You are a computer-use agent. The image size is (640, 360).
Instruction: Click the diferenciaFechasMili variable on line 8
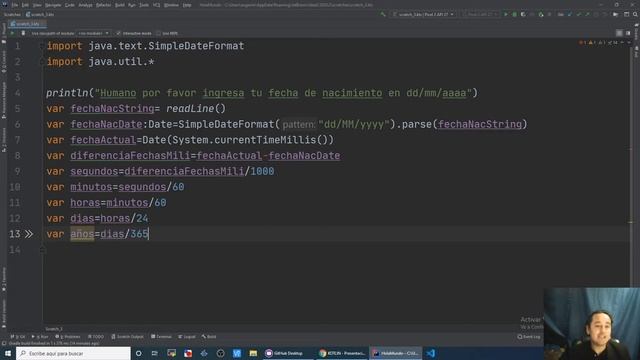click(x=130, y=156)
